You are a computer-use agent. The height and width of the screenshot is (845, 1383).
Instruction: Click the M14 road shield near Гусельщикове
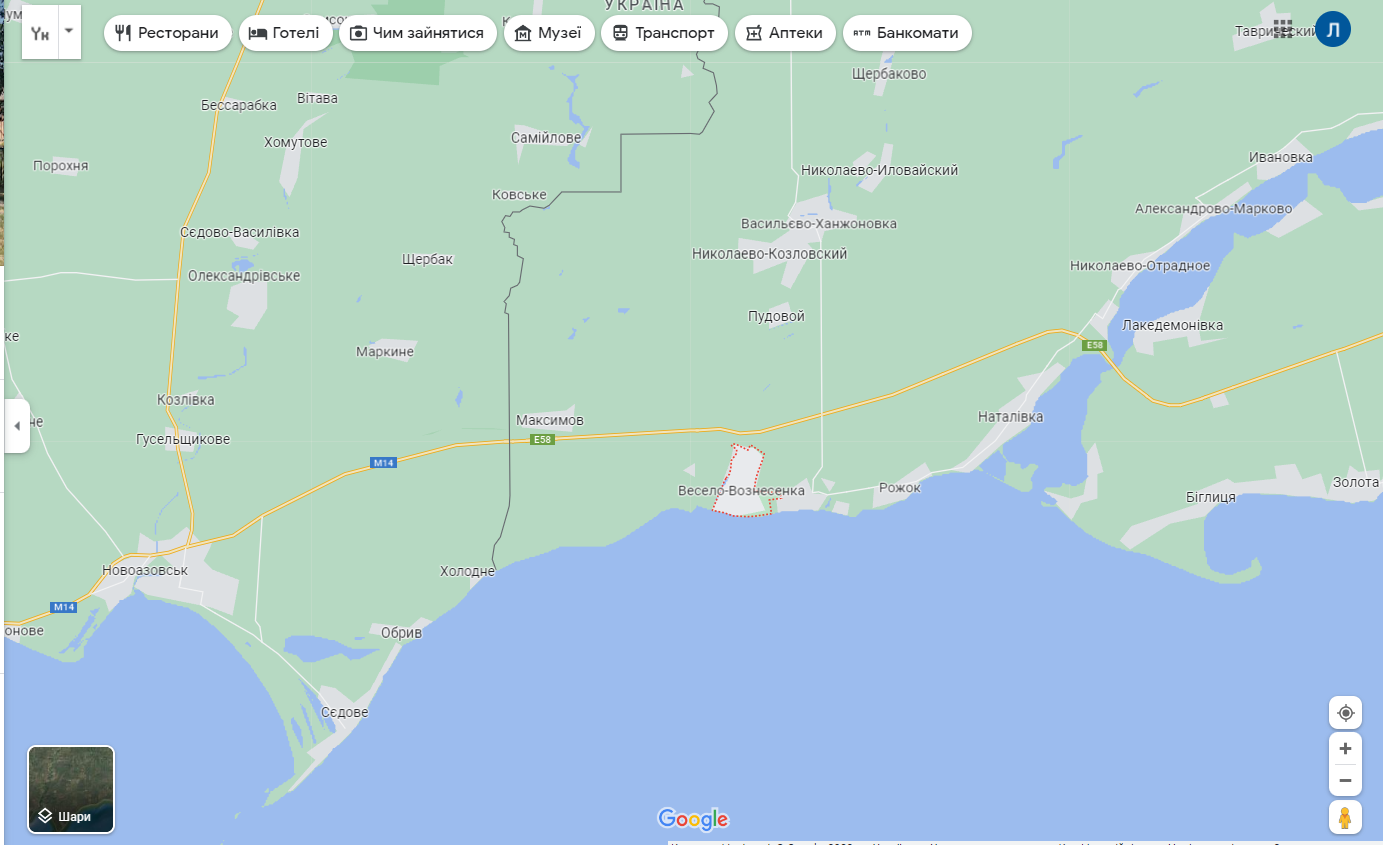tap(384, 462)
